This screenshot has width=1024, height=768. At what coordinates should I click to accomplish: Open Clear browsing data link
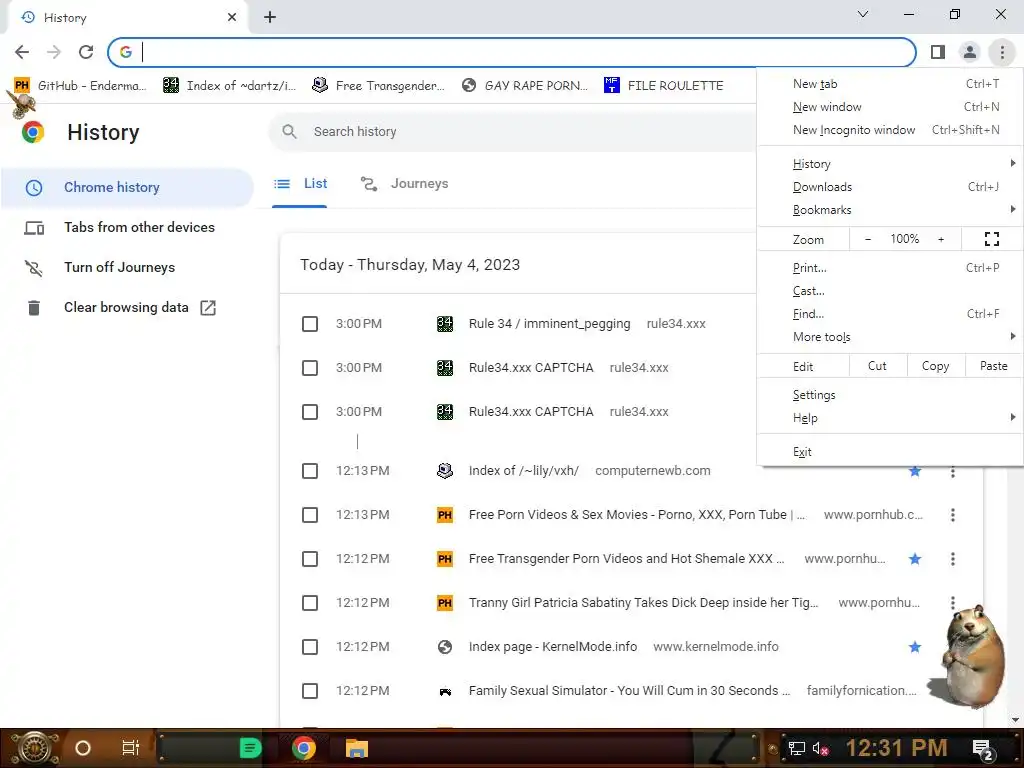click(x=126, y=308)
